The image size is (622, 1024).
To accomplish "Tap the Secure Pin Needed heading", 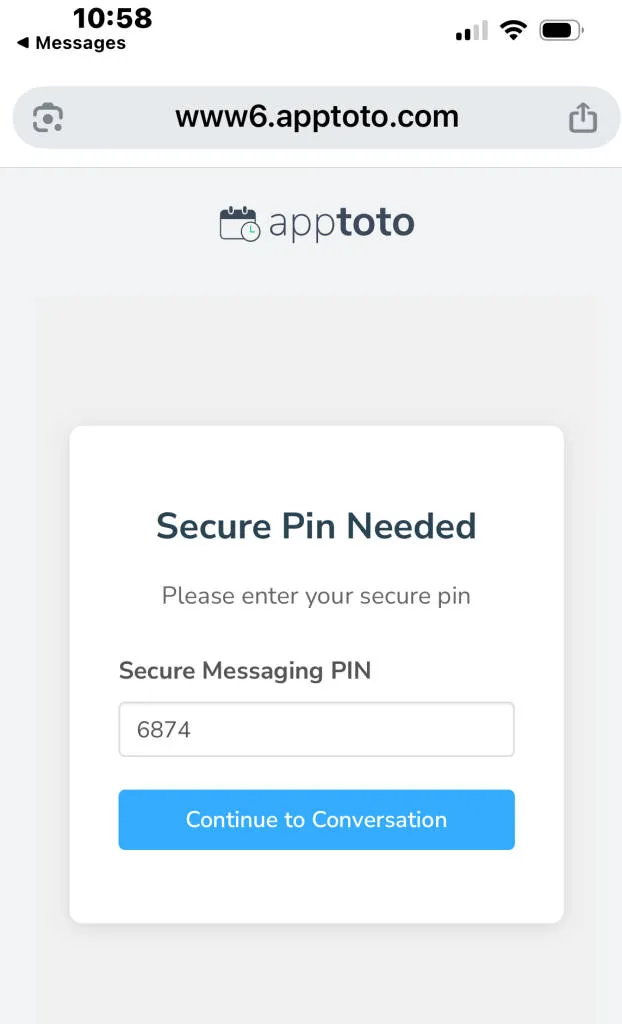I will (316, 525).
